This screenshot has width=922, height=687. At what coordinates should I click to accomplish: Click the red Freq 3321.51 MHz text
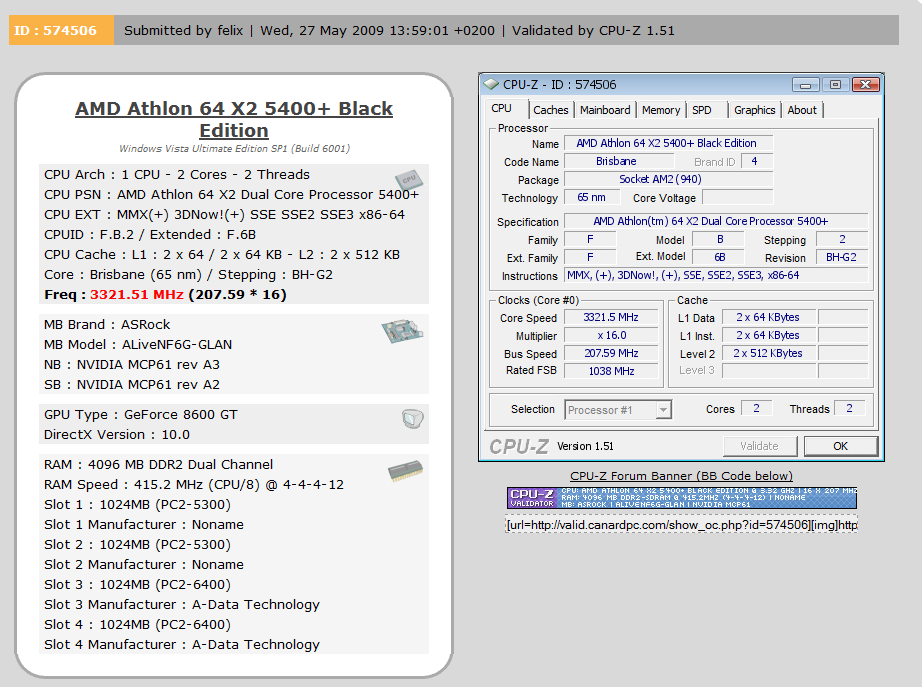(x=137, y=295)
